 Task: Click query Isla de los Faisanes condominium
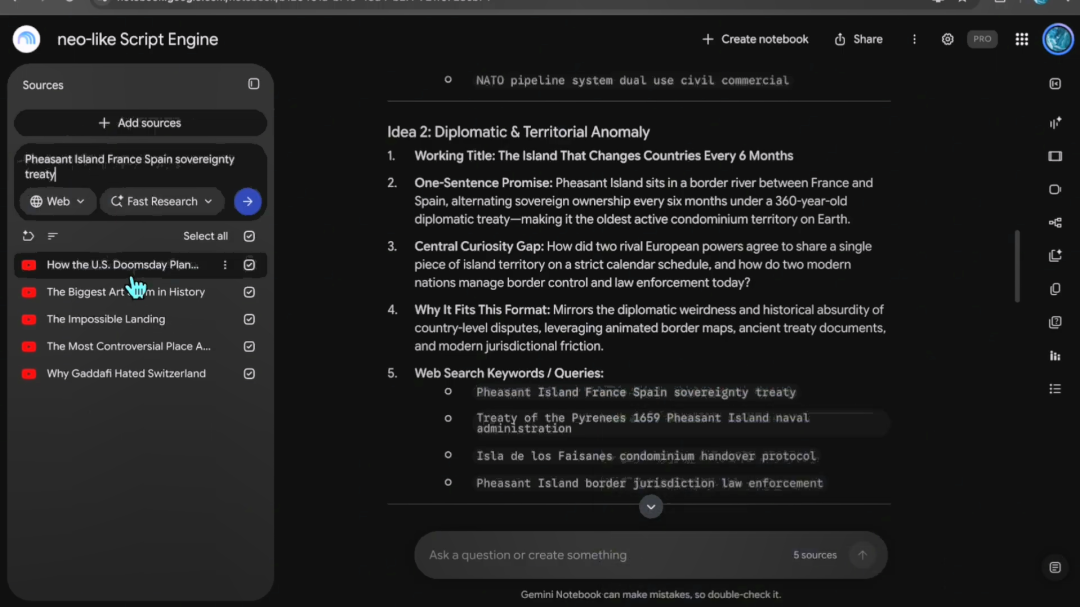[646, 456]
